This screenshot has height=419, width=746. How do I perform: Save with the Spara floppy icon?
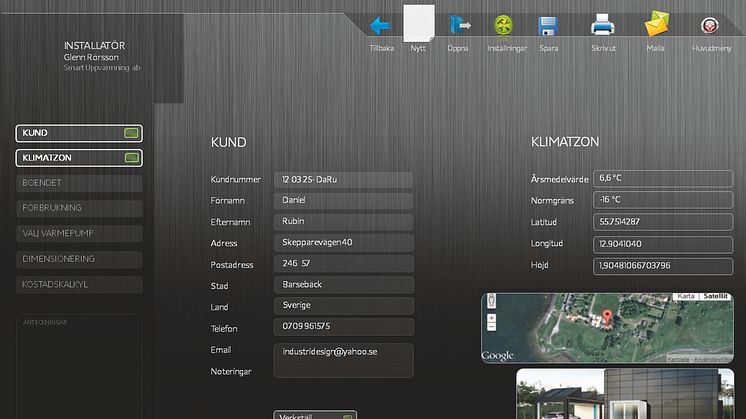point(548,26)
